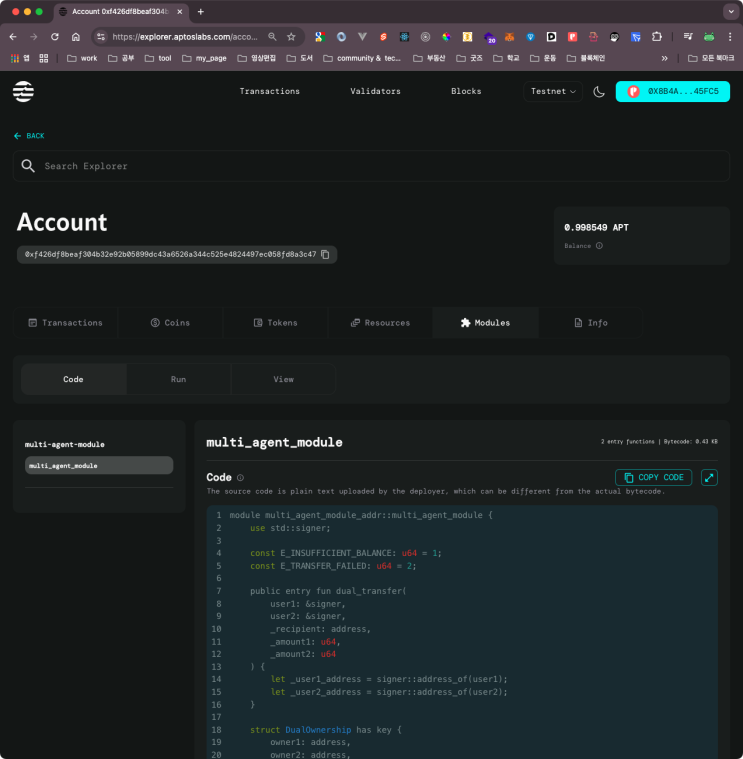
Task: Open a new browser tab
Action: point(200,12)
